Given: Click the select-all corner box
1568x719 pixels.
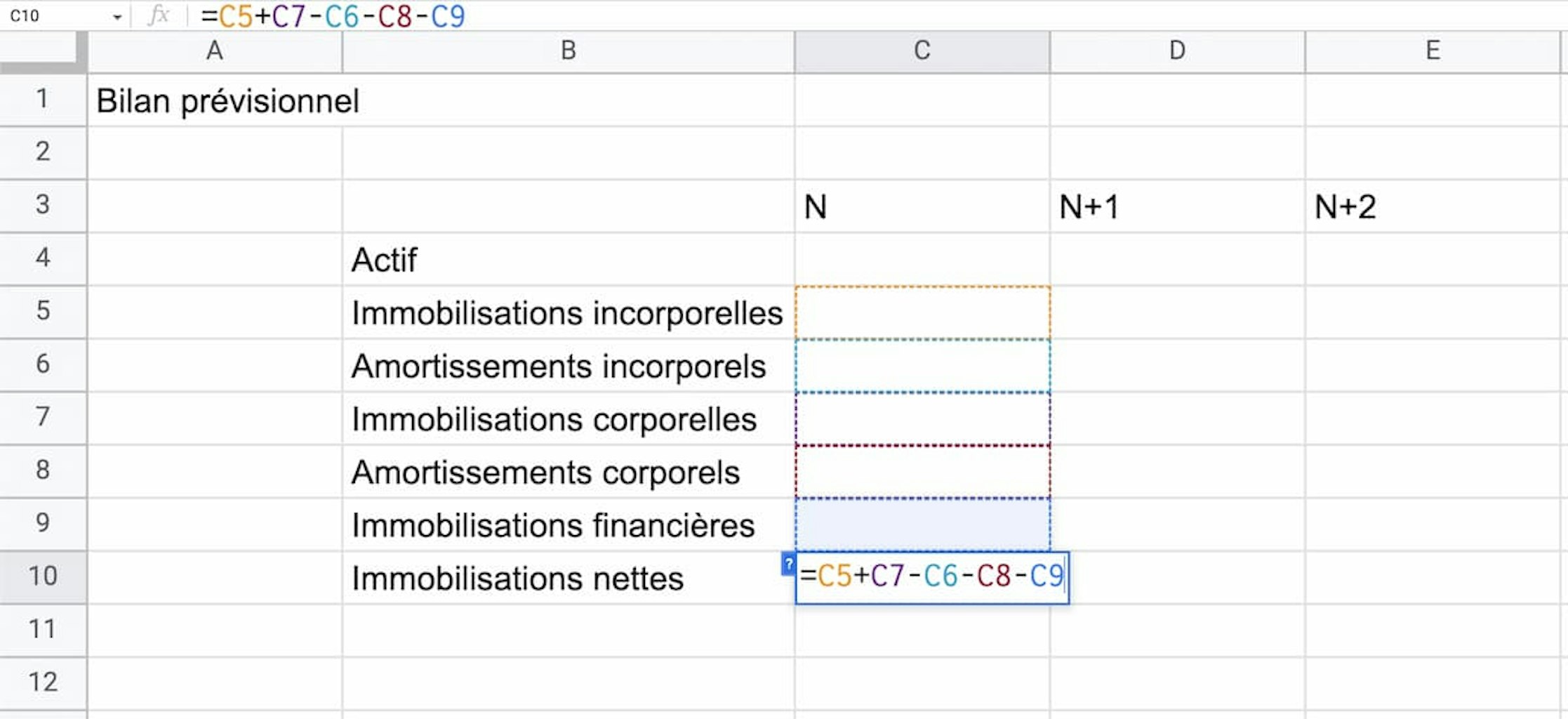Looking at the screenshot, I should click(x=42, y=51).
